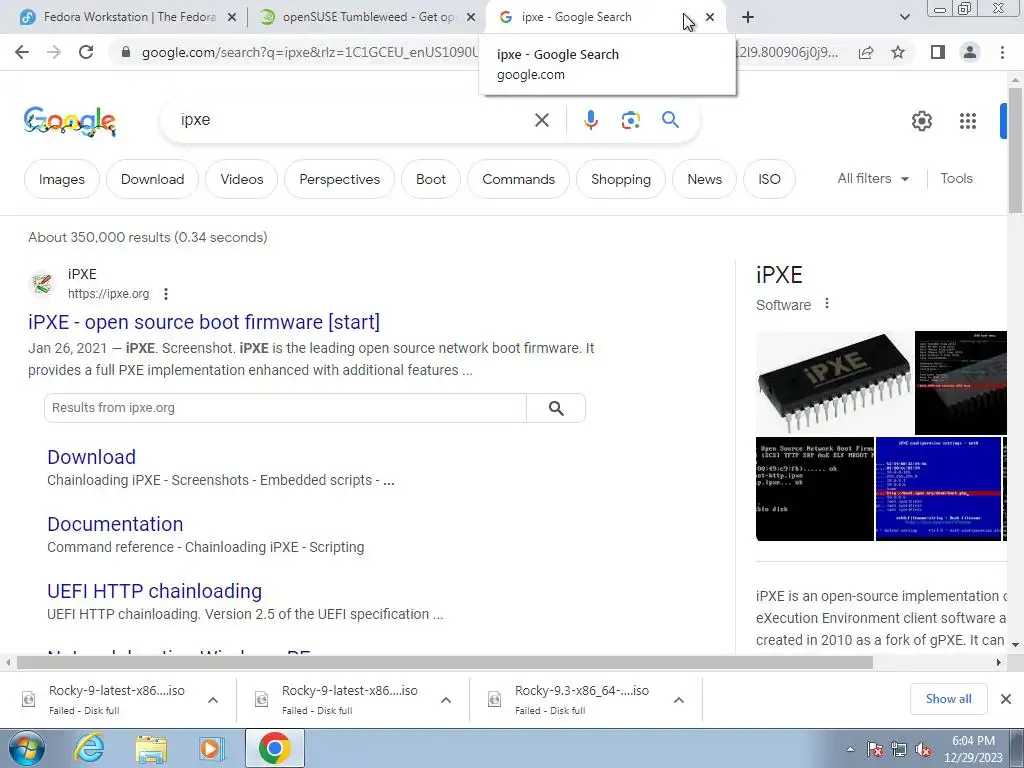The height and width of the screenshot is (768, 1024).
Task: Open Windows Explorer from taskbar
Action: coord(151,748)
